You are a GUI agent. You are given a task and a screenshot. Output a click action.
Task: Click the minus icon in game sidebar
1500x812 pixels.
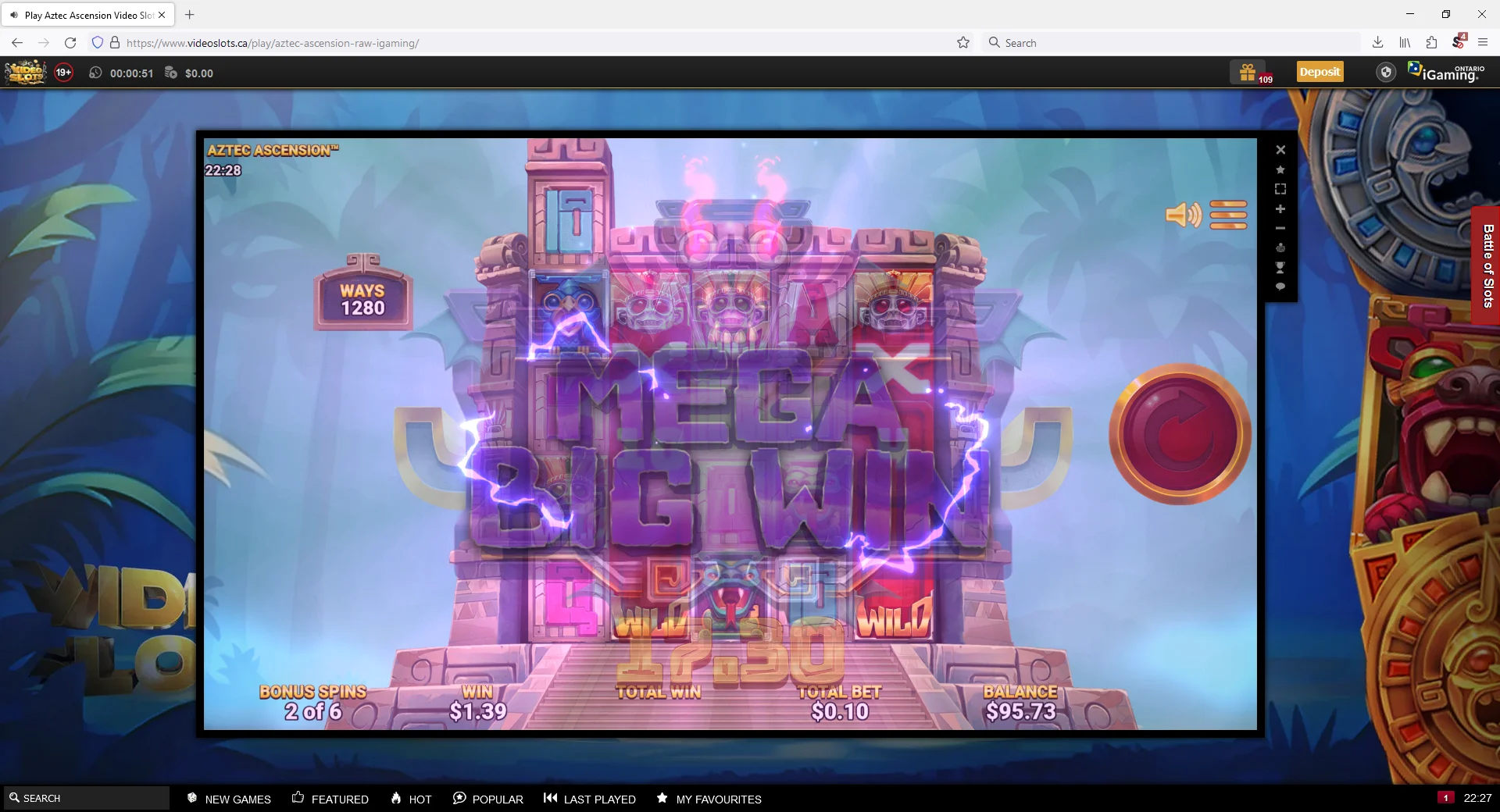pos(1280,228)
